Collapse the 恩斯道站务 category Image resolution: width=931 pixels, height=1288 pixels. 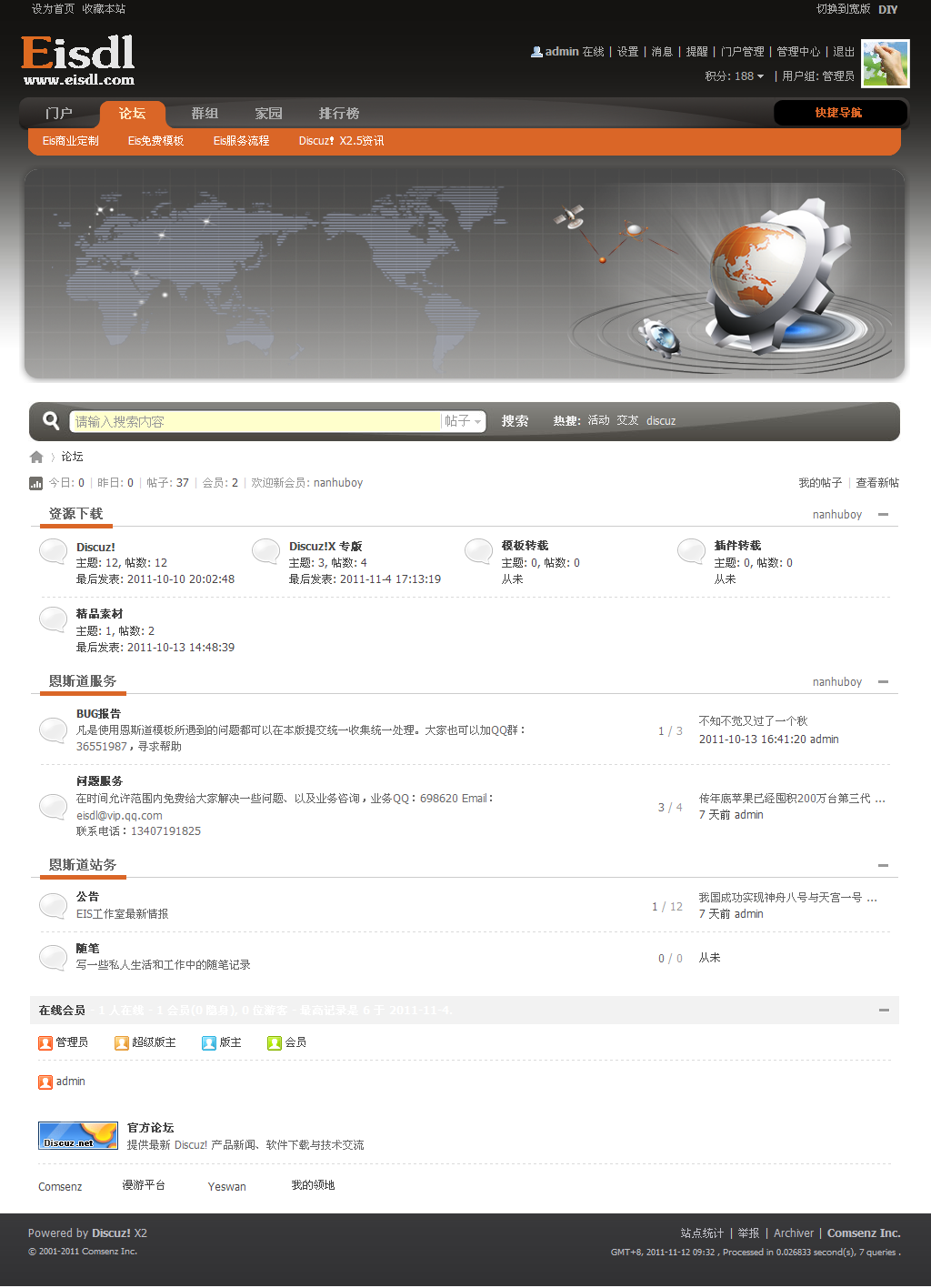pyautogui.click(x=883, y=866)
